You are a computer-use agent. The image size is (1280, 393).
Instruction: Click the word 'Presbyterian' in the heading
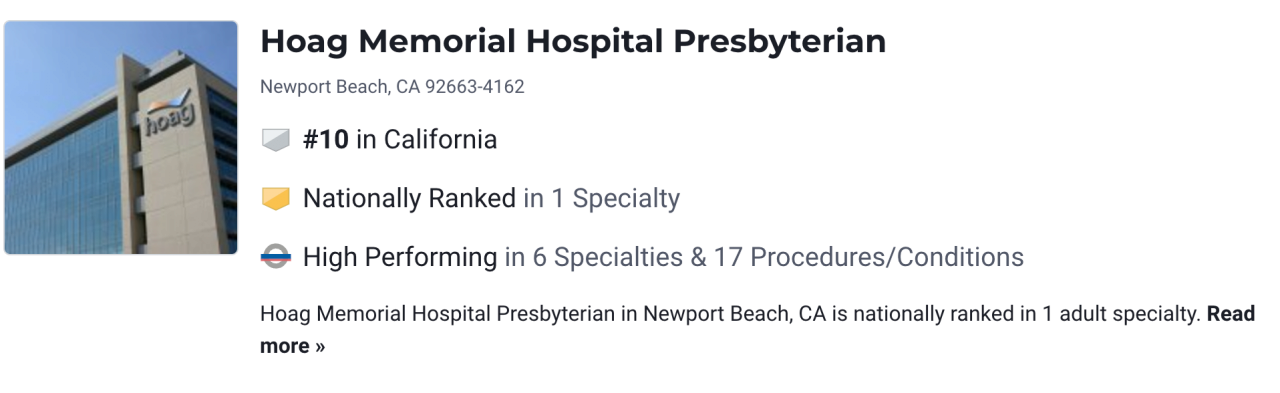(x=779, y=41)
